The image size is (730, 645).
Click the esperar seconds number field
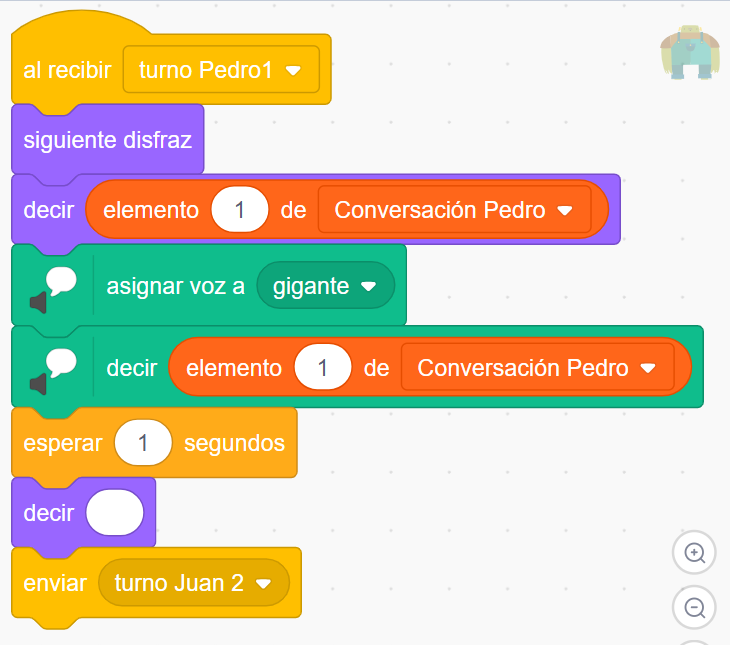tap(143, 442)
